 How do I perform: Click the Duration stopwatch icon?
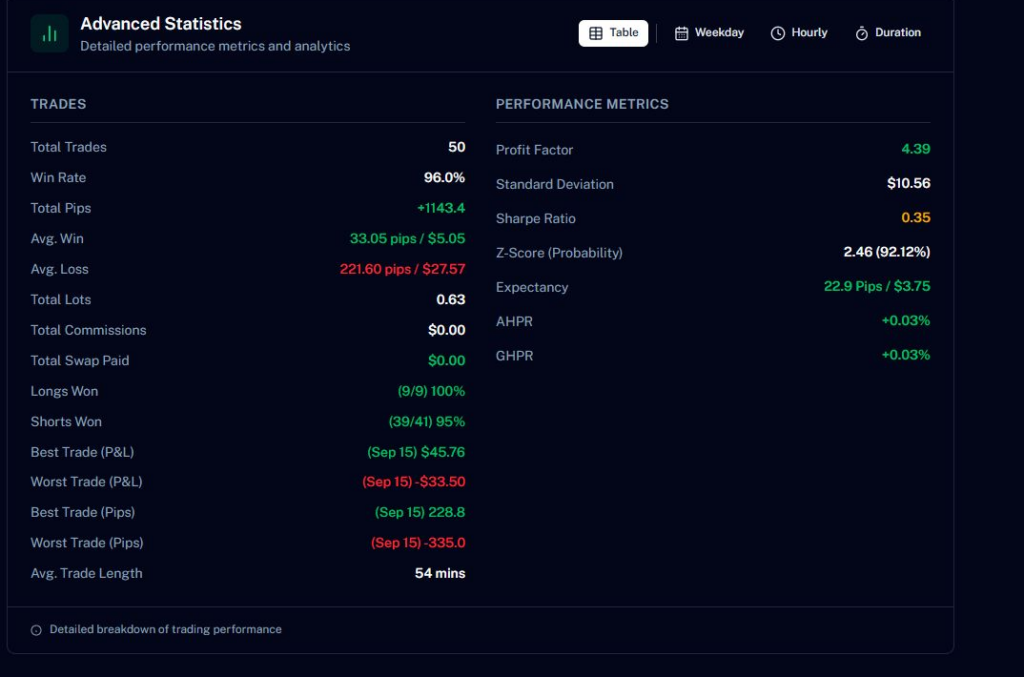(x=861, y=33)
